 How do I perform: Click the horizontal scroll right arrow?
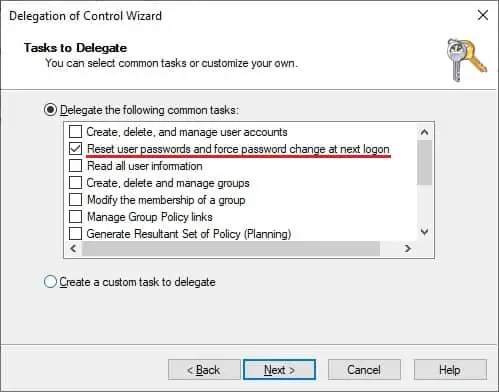tap(407, 248)
